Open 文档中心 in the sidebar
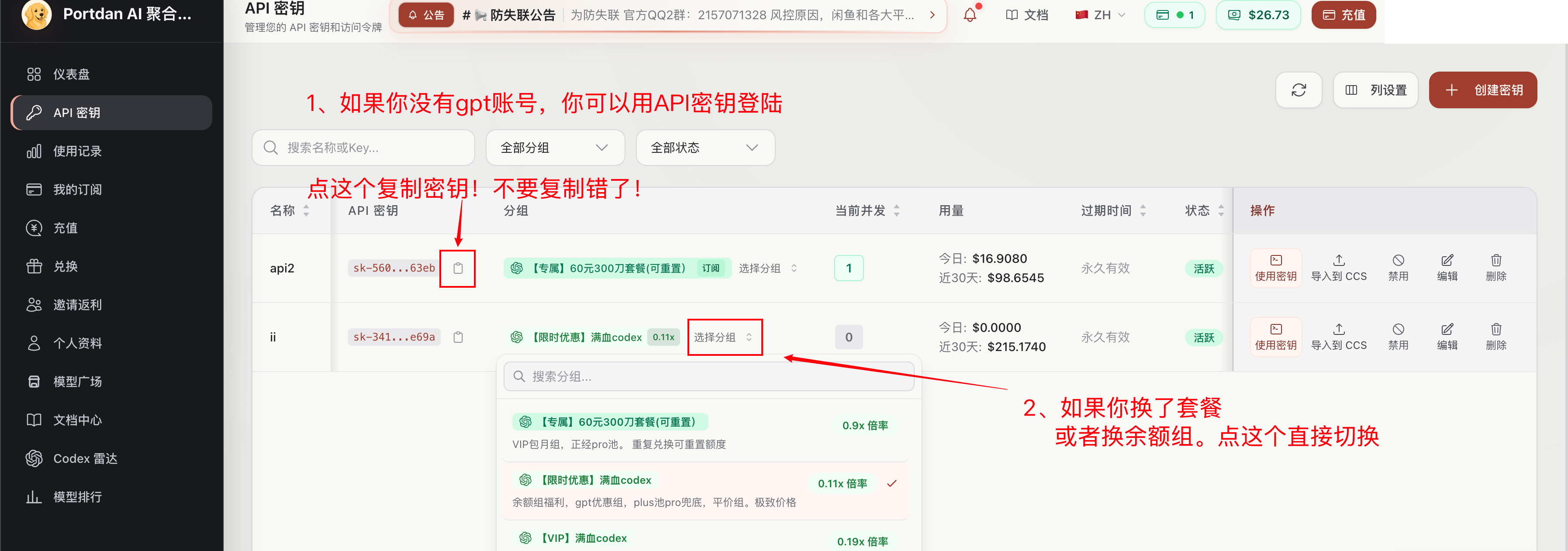The width and height of the screenshot is (1568, 551). pyautogui.click(x=111, y=420)
